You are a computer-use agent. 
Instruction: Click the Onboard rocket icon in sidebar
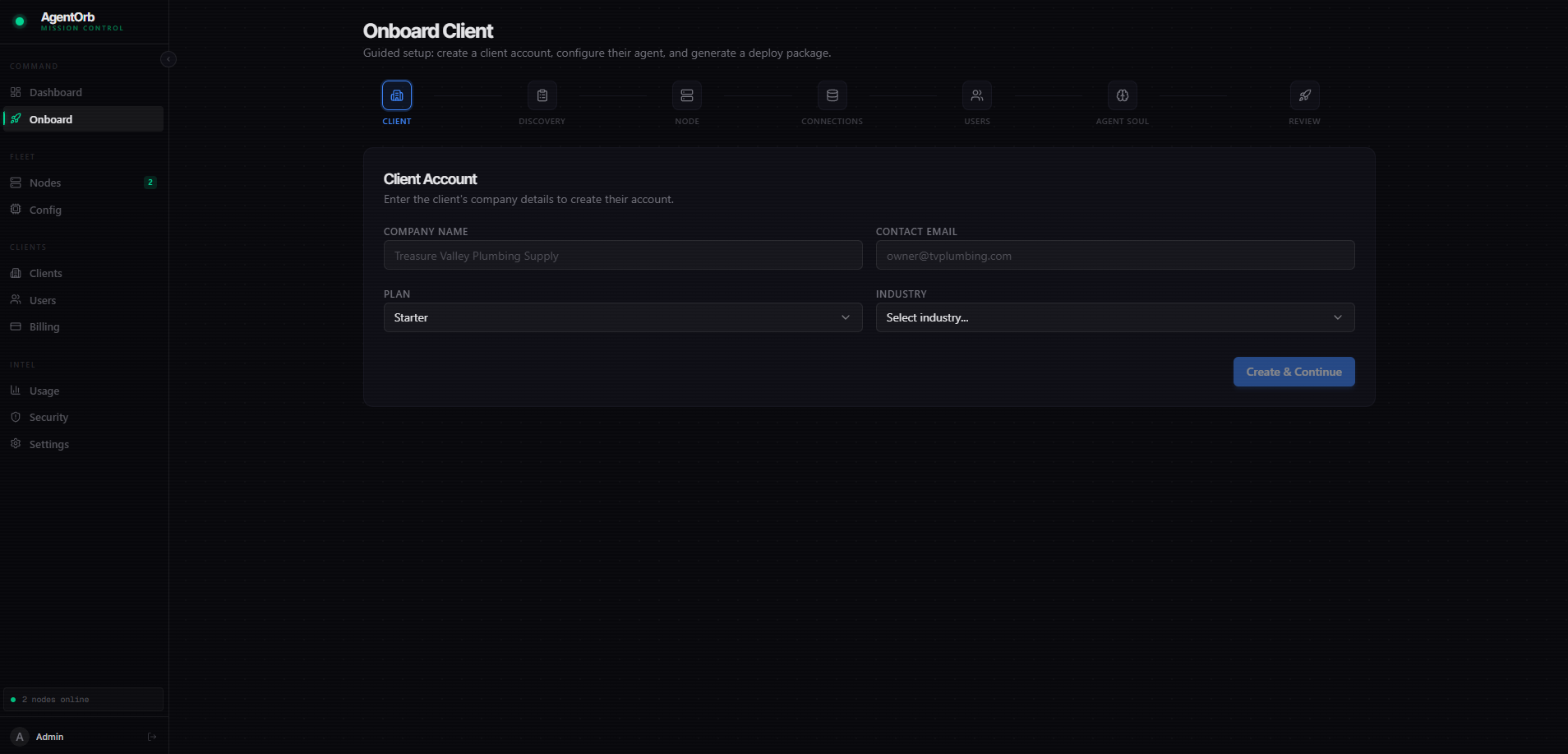[16, 118]
